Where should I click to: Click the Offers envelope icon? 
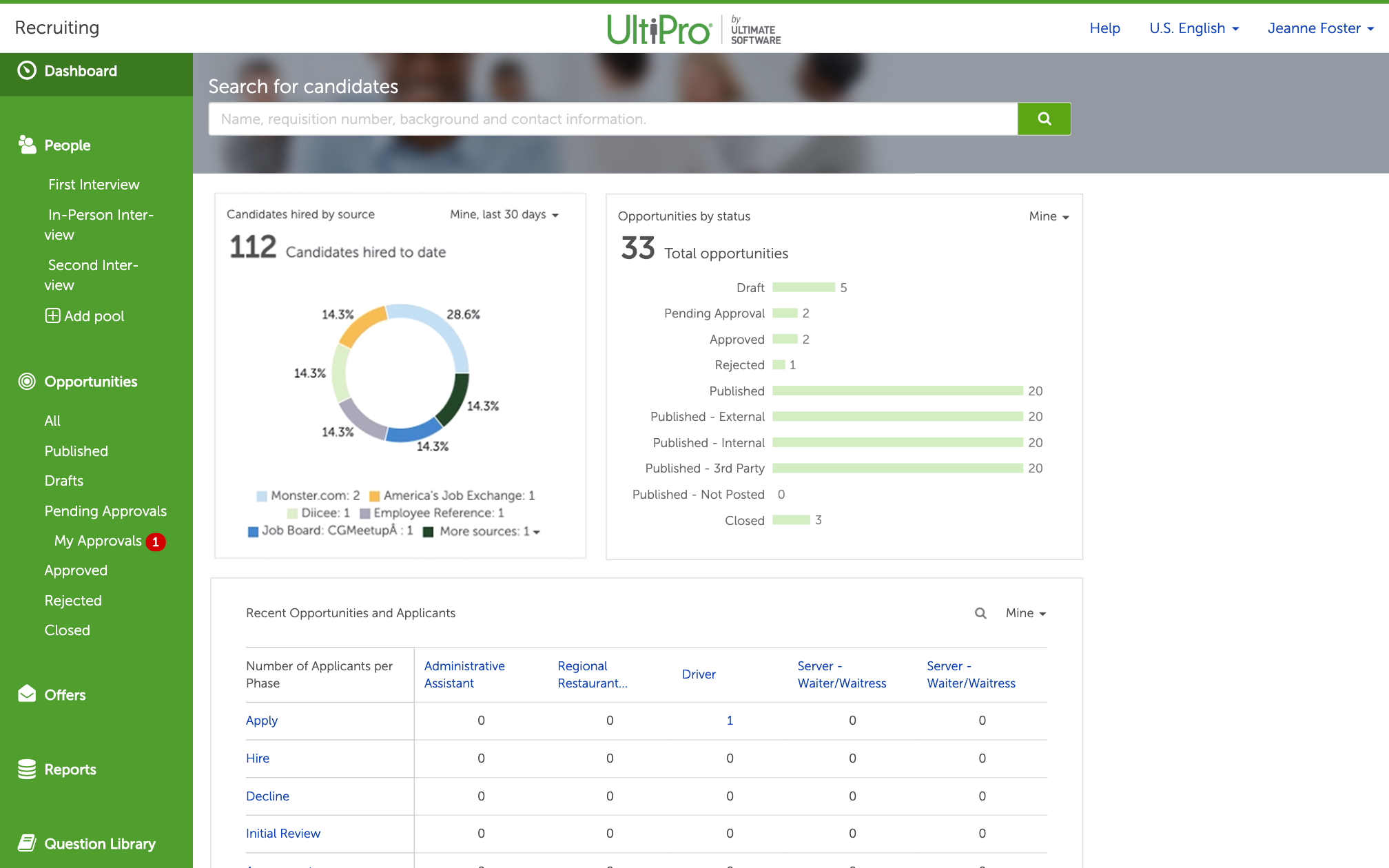point(27,694)
